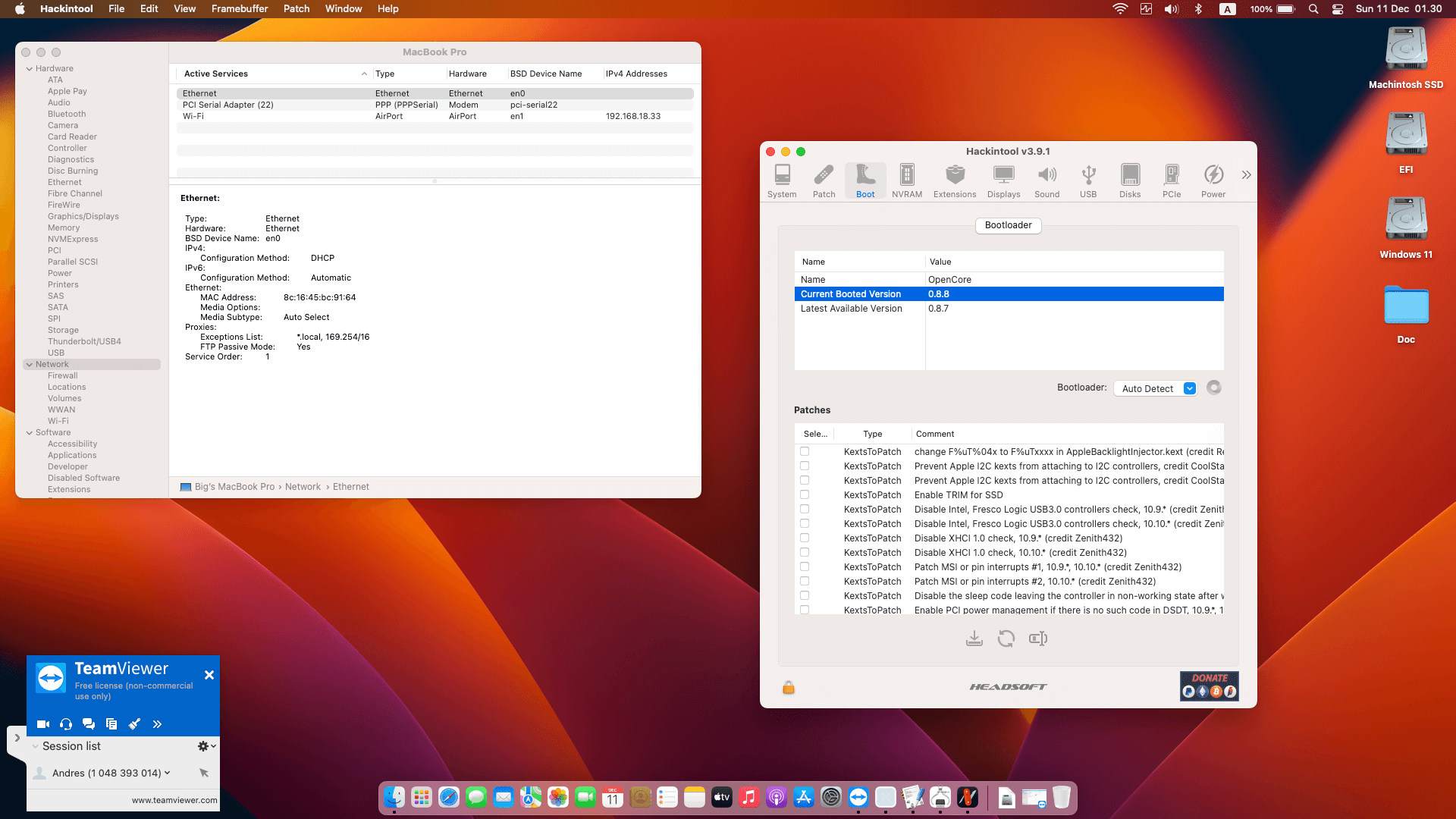The height and width of the screenshot is (819, 1456).
Task: Check Fresco Logic USB3.0 10.10 patch
Action: (x=805, y=523)
